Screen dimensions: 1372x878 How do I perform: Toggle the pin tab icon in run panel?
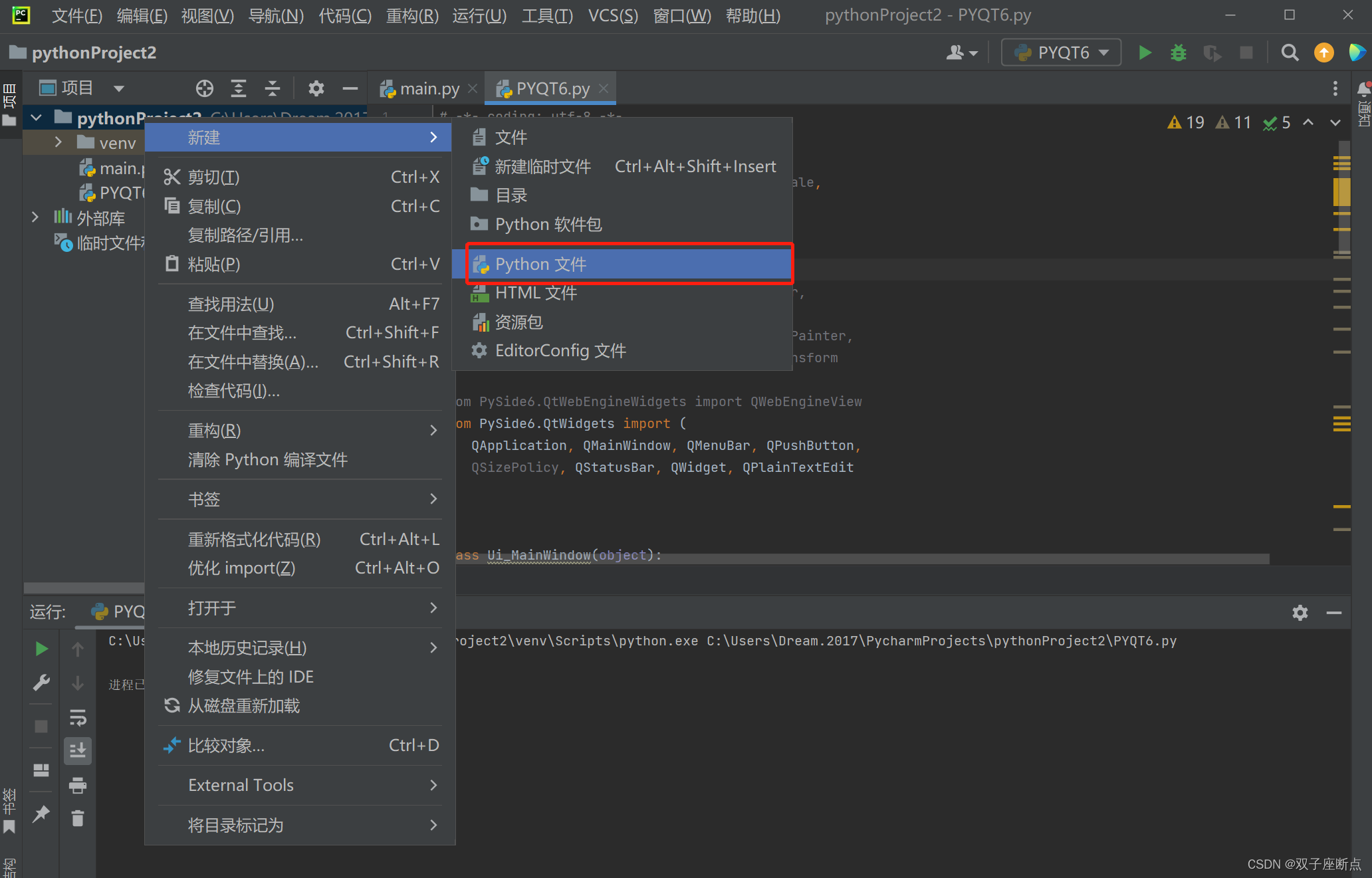[41, 814]
